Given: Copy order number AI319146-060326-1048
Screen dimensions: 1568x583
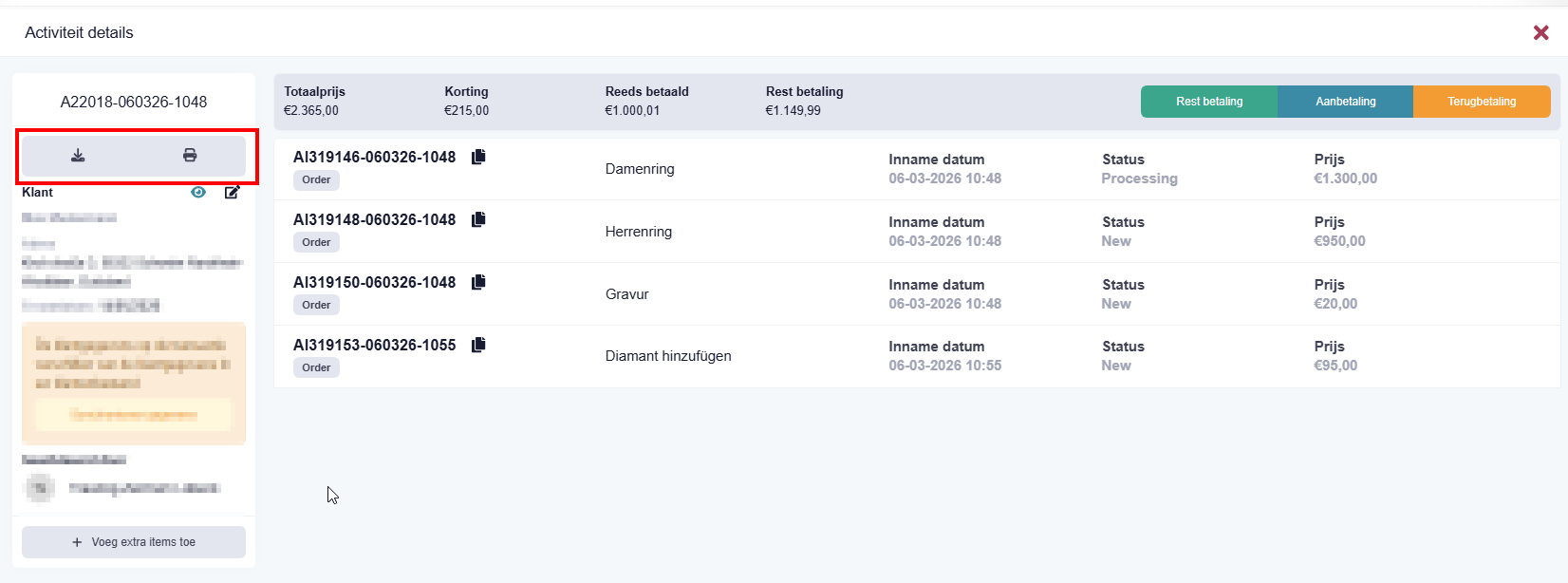Looking at the screenshot, I should 478,157.
